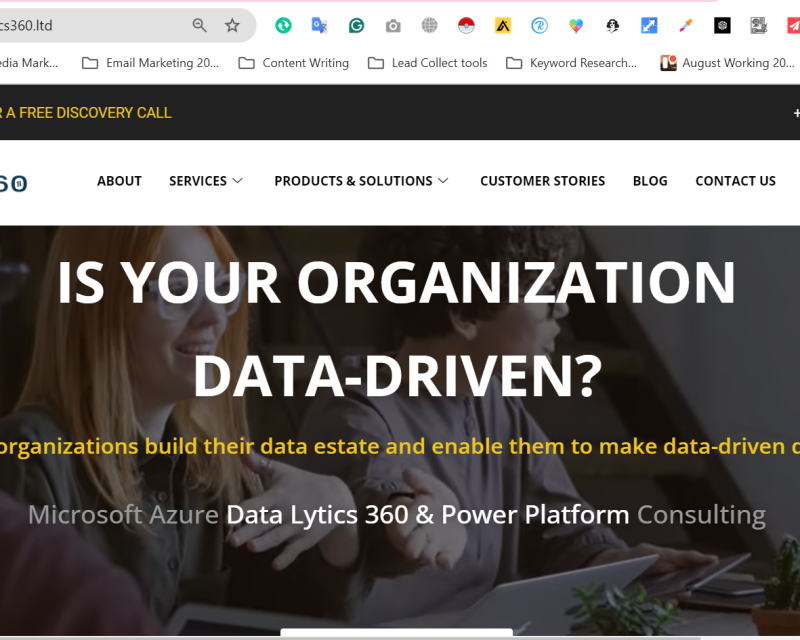Open the rainbow heart extension
Image resolution: width=800 pixels, height=640 pixels.
click(x=576, y=26)
